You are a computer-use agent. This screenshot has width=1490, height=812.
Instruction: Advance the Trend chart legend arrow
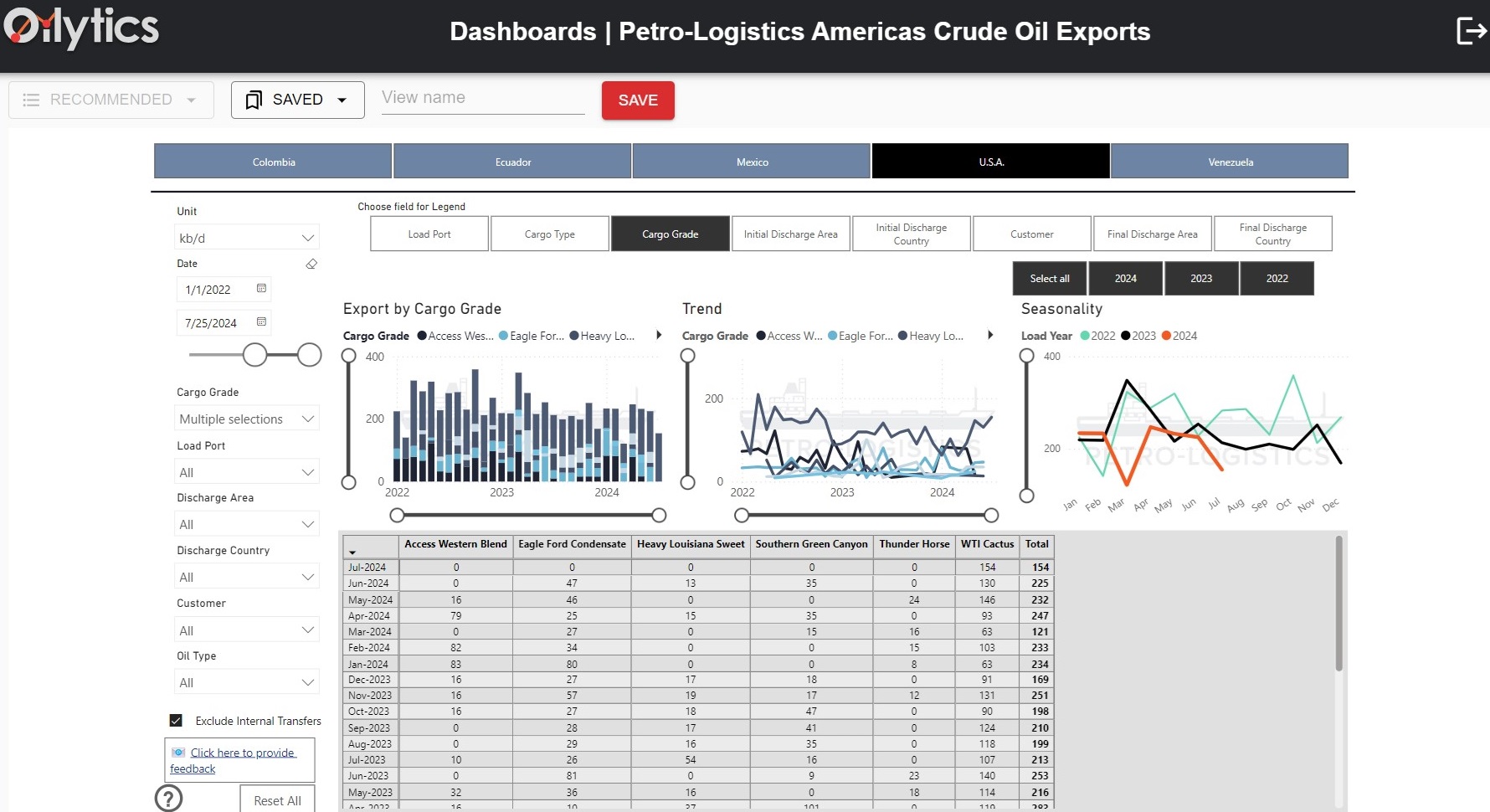point(990,335)
